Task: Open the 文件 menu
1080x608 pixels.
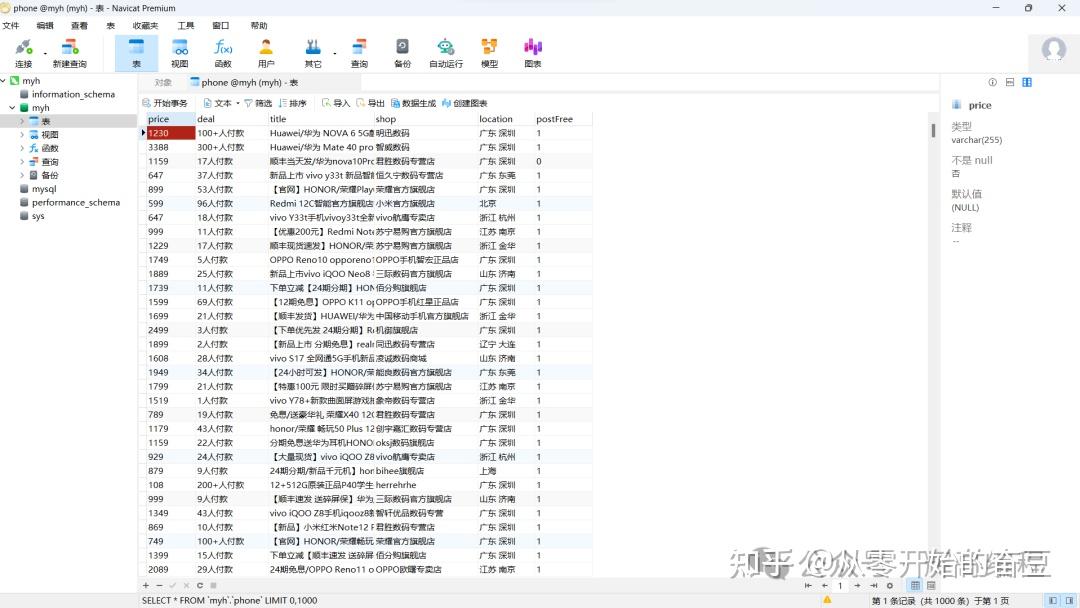Action: (x=11, y=25)
